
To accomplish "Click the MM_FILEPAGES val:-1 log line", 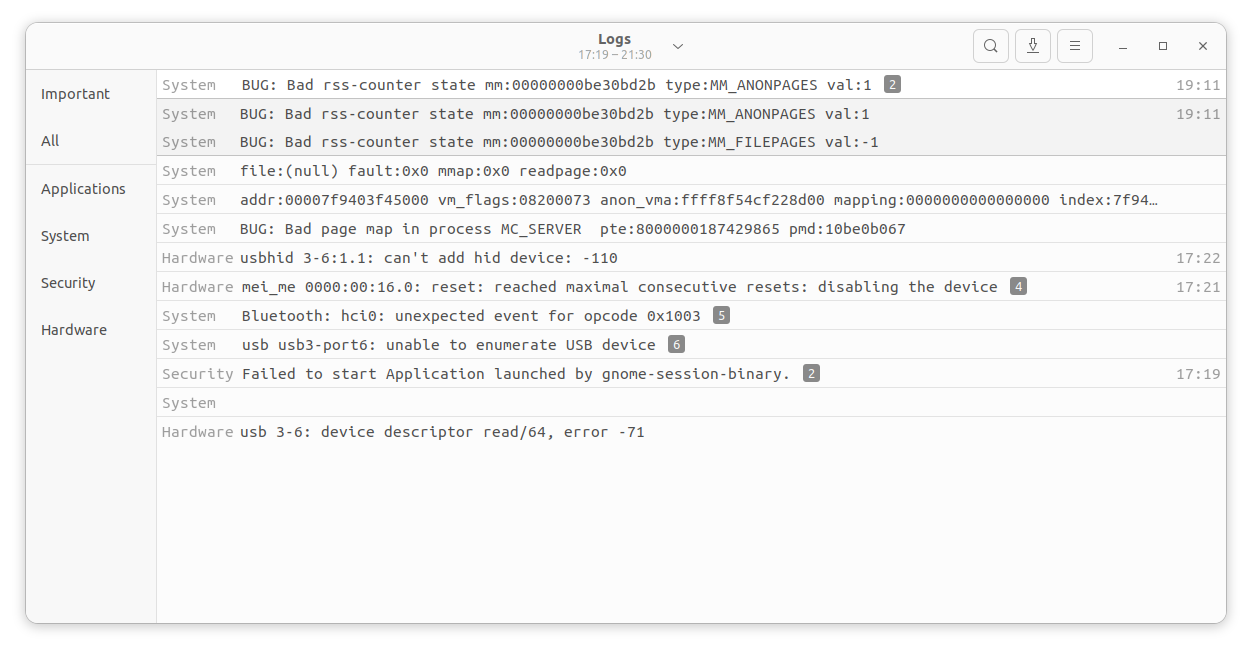I will (x=559, y=142).
